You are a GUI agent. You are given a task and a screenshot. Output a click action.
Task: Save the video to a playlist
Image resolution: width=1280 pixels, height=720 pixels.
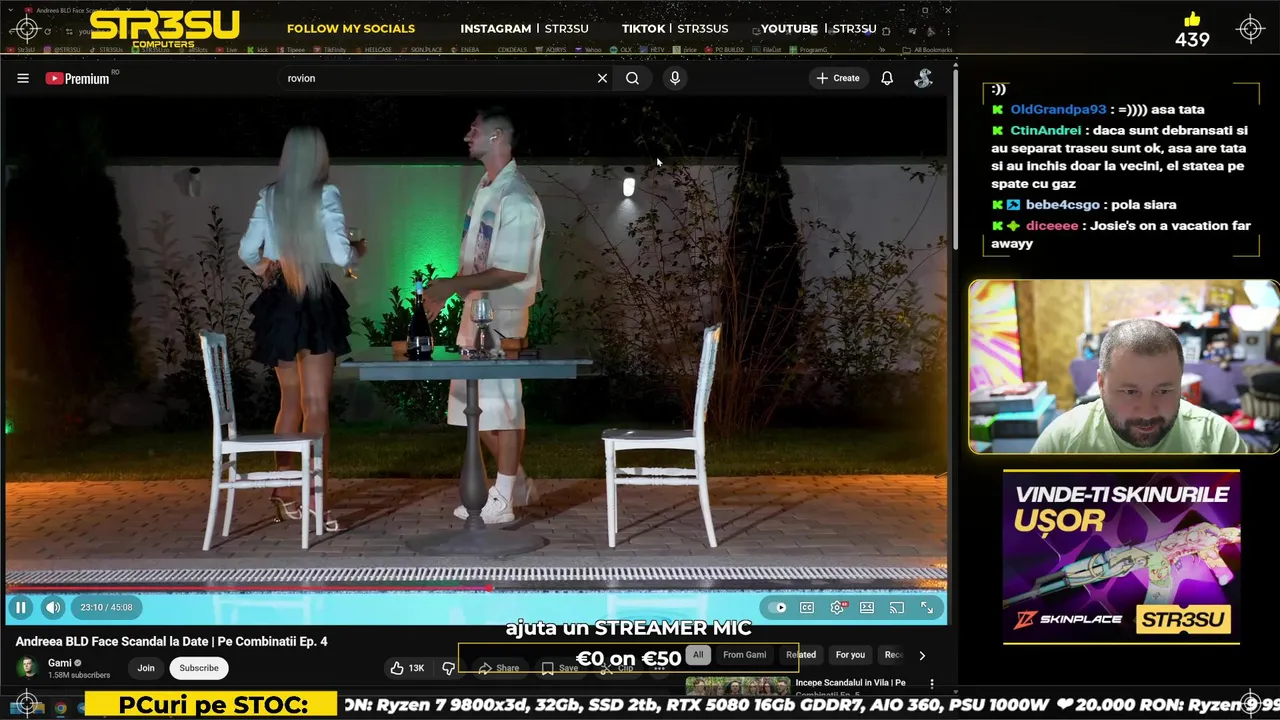pos(560,668)
